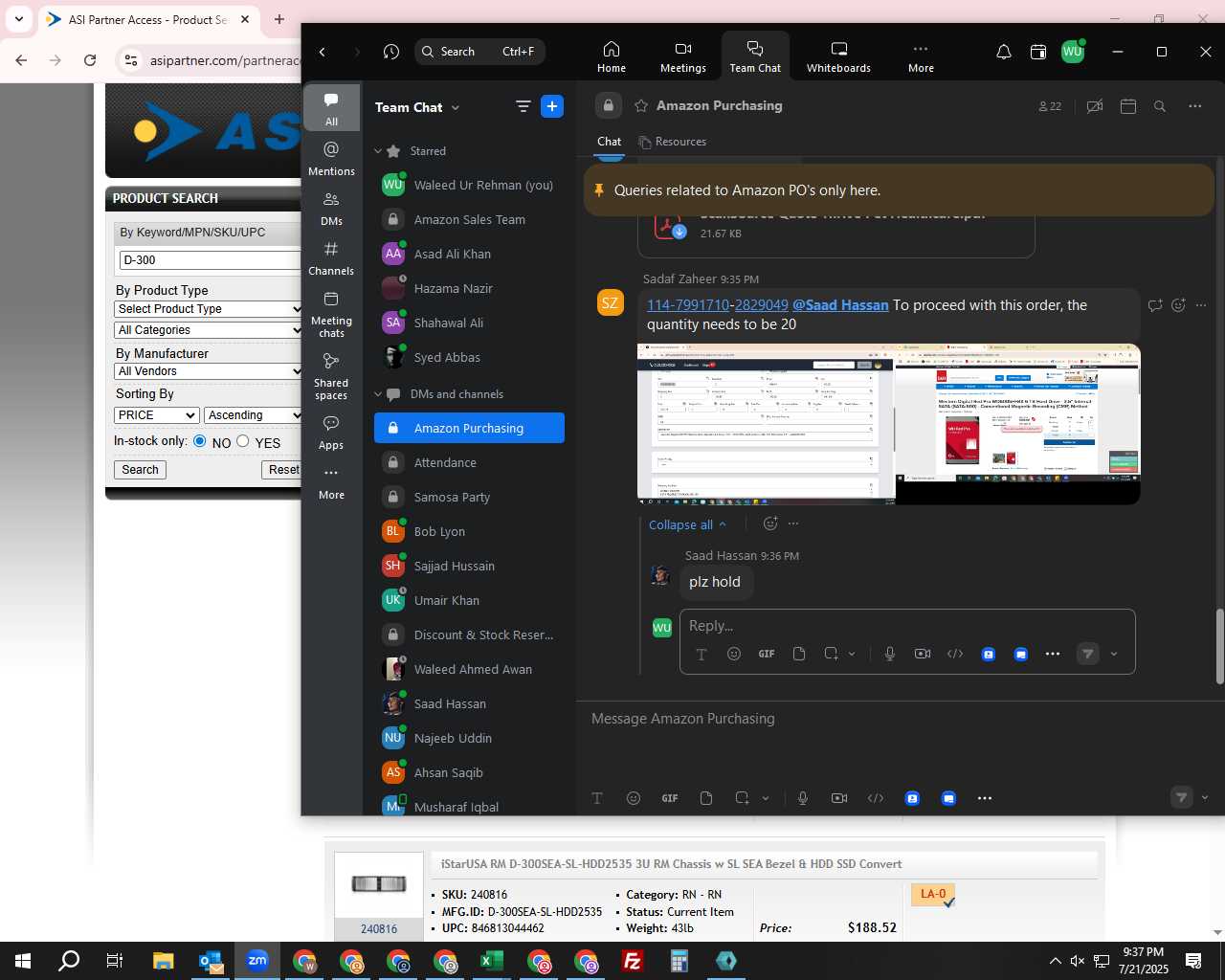The height and width of the screenshot is (980, 1225).
Task: Open All Vendors dropdown
Action: (208, 371)
